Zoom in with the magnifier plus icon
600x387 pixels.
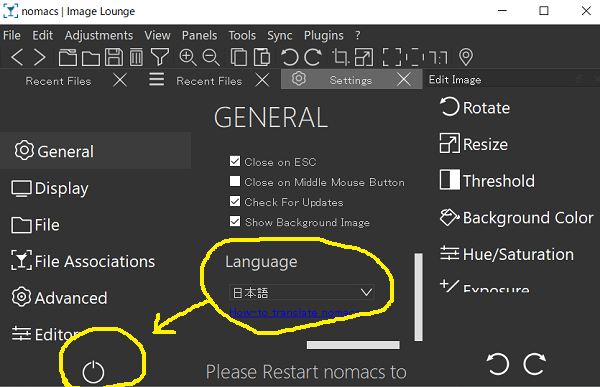point(188,57)
